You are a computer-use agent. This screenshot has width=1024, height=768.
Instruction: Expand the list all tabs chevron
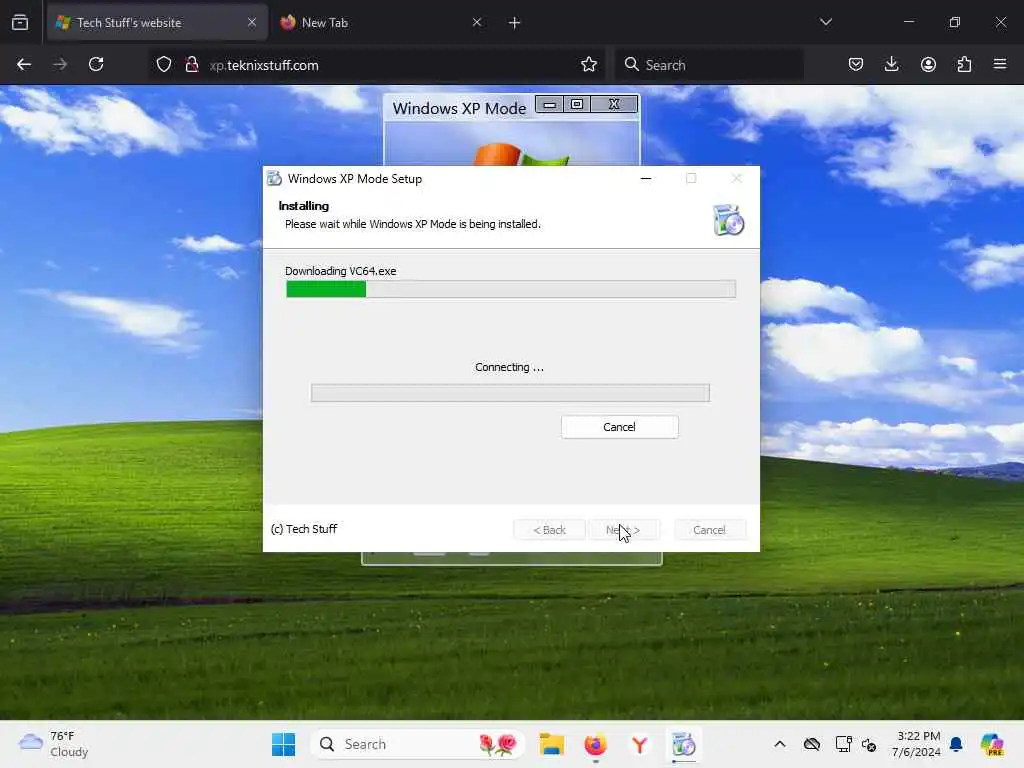[825, 22]
